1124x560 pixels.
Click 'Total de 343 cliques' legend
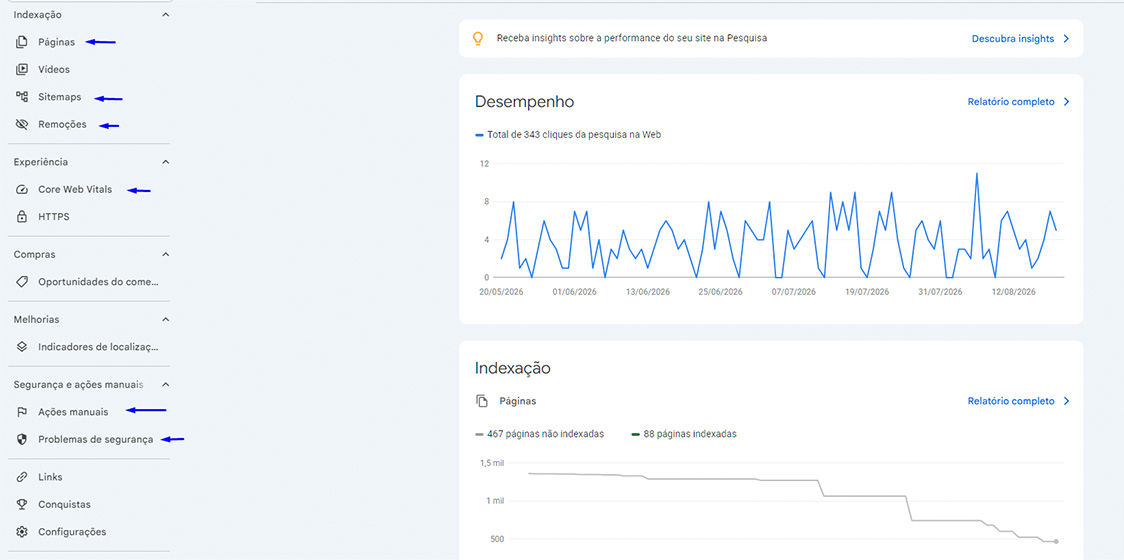point(568,134)
